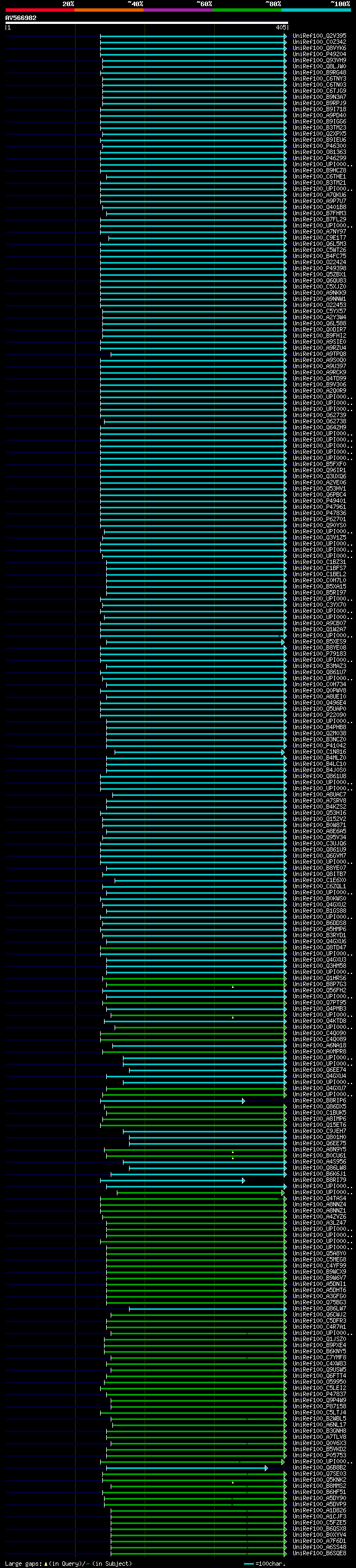
Task: Click the purple ~60% identity legend segment
Action: tap(179, 10)
